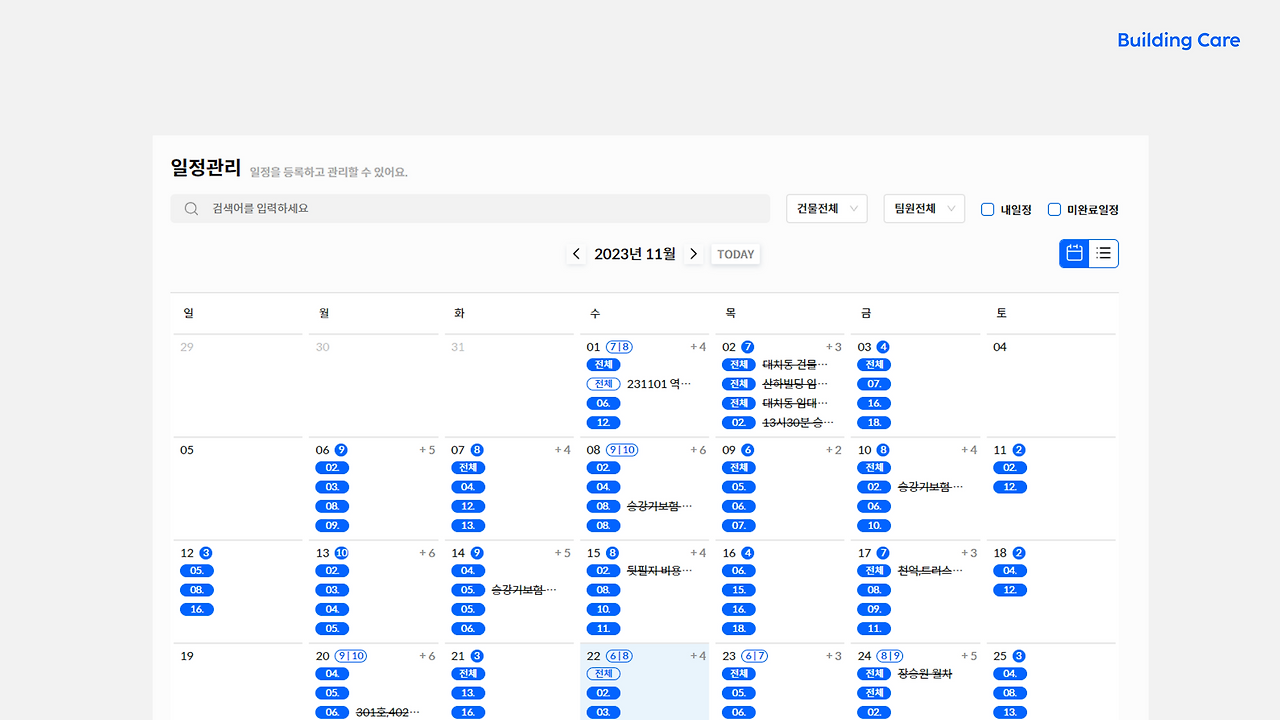The height and width of the screenshot is (720, 1280).
Task: Select date 04 in the calendar
Action: coord(1000,347)
